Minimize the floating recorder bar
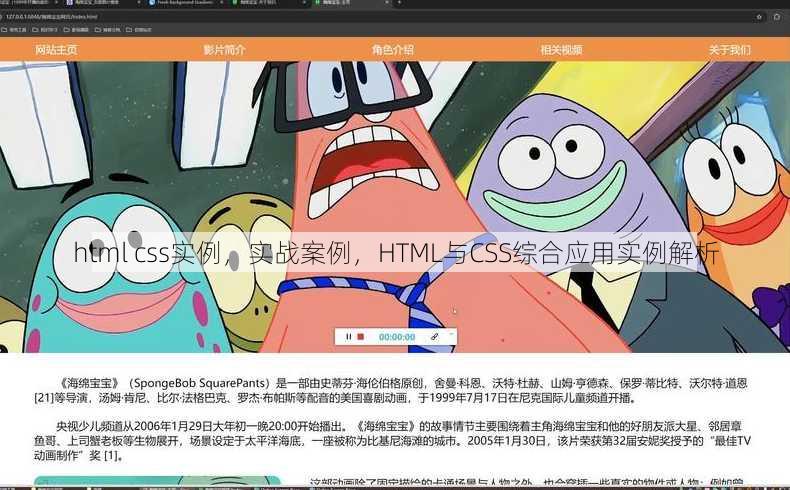 (451, 333)
